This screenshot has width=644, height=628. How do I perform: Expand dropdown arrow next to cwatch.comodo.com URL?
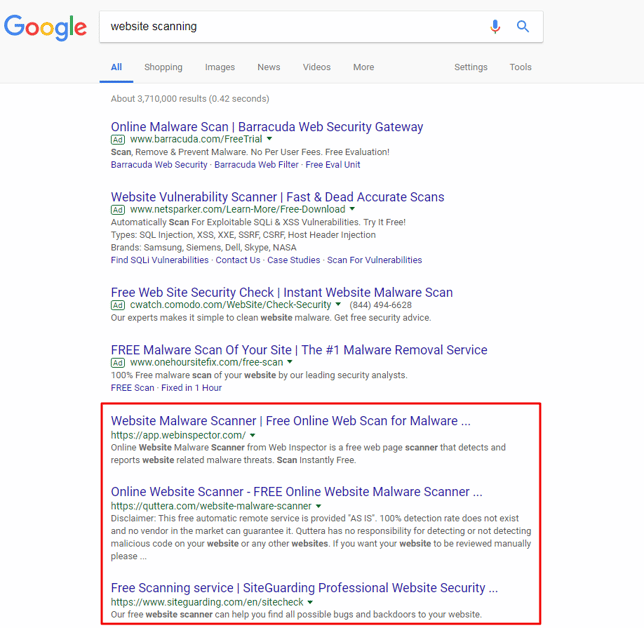(x=338, y=304)
